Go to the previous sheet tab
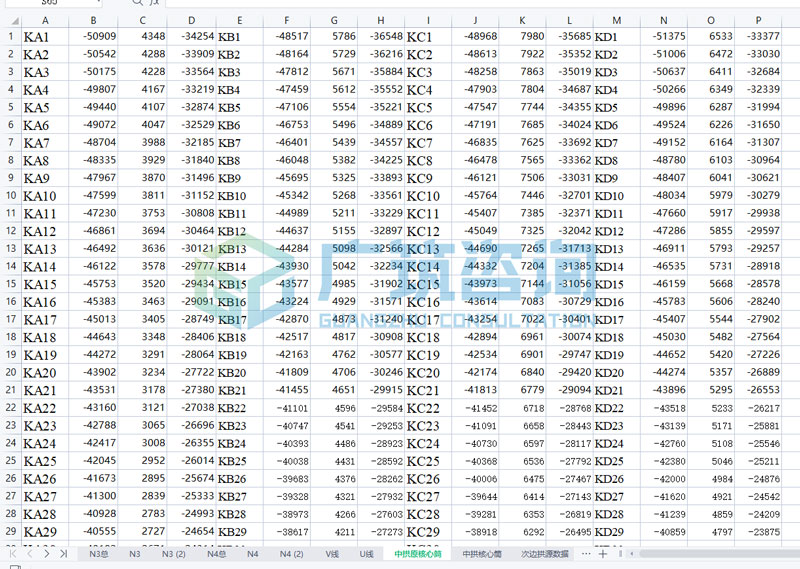 point(30,554)
